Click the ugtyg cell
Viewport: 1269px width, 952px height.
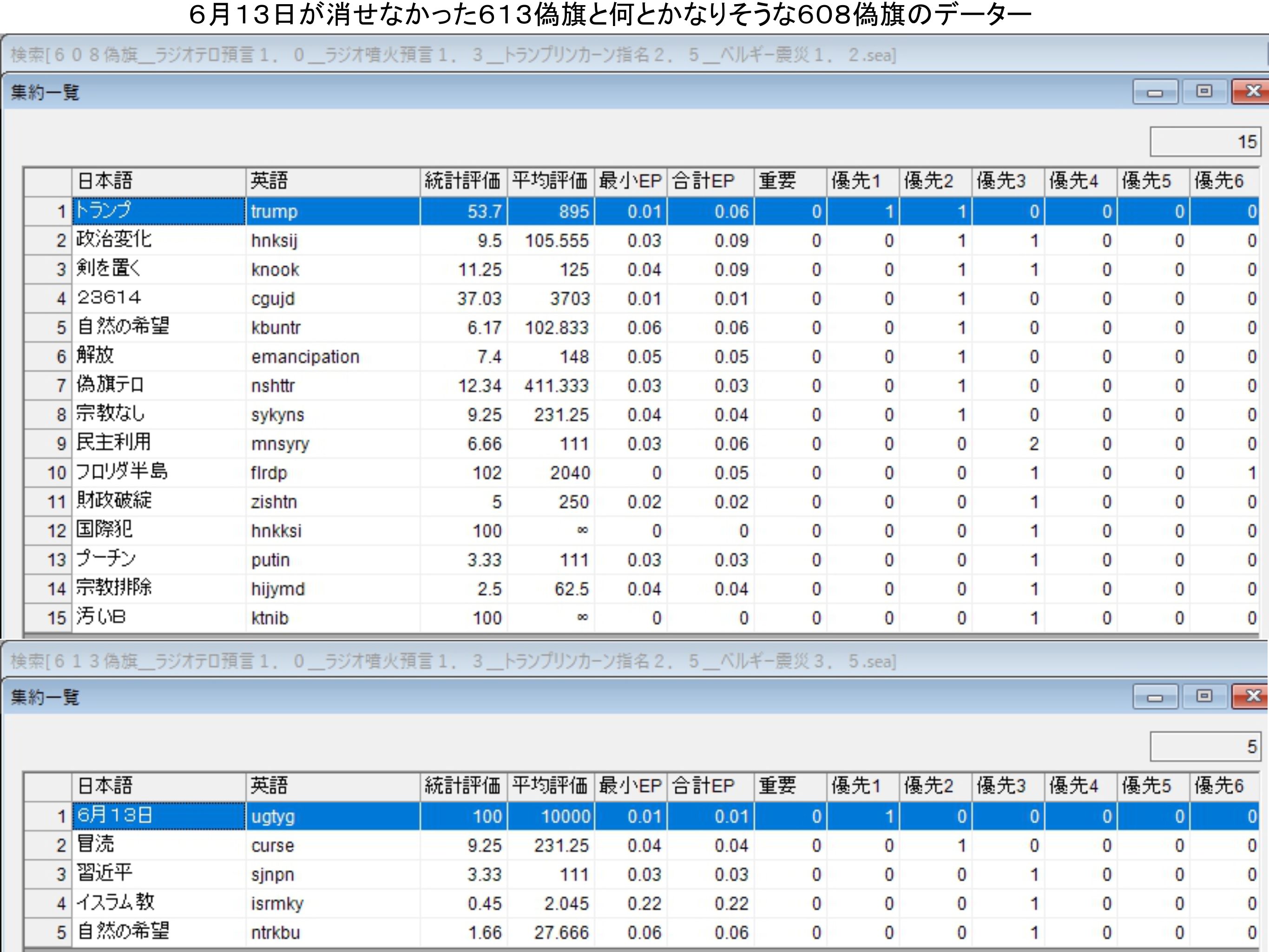[x=333, y=816]
